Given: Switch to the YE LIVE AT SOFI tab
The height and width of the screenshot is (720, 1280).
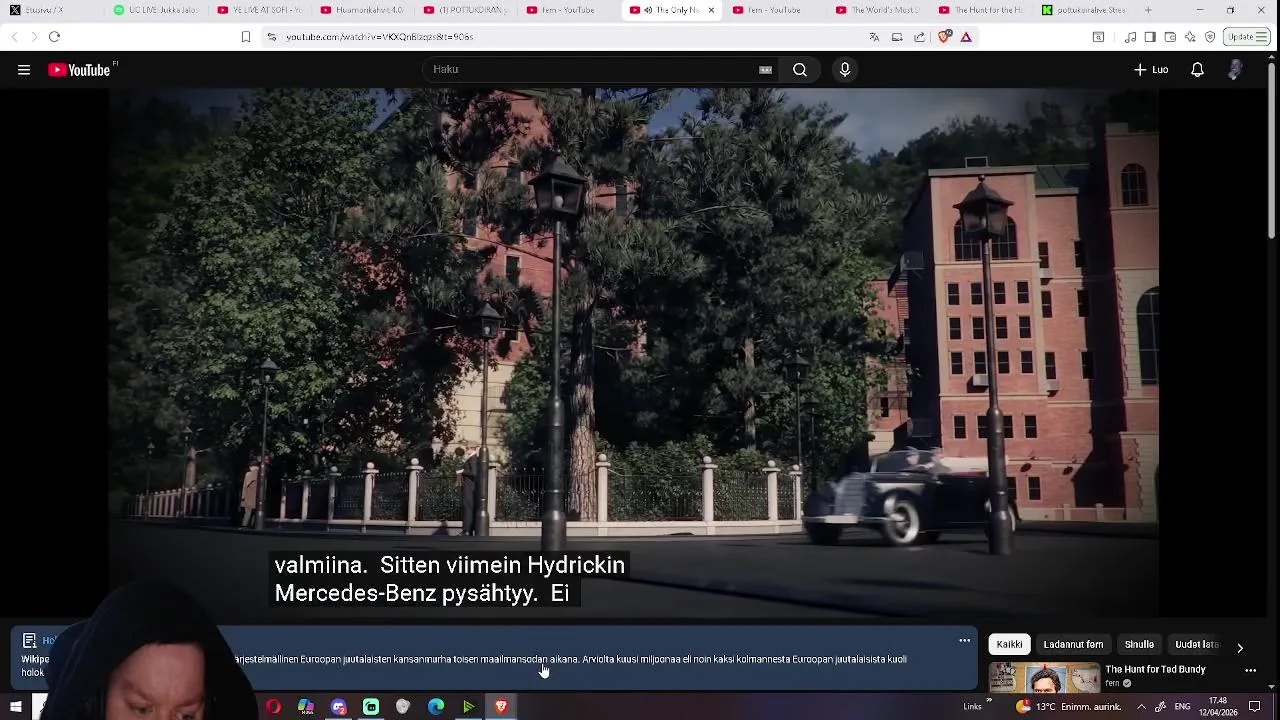Looking at the screenshot, I should 258,10.
